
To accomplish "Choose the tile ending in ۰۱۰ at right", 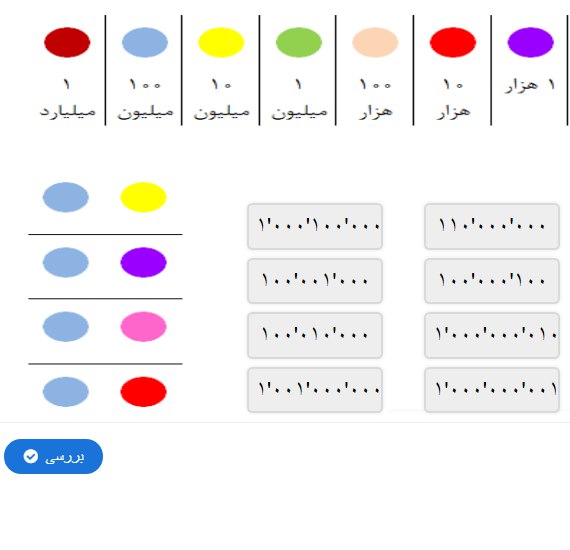I will click(491, 335).
